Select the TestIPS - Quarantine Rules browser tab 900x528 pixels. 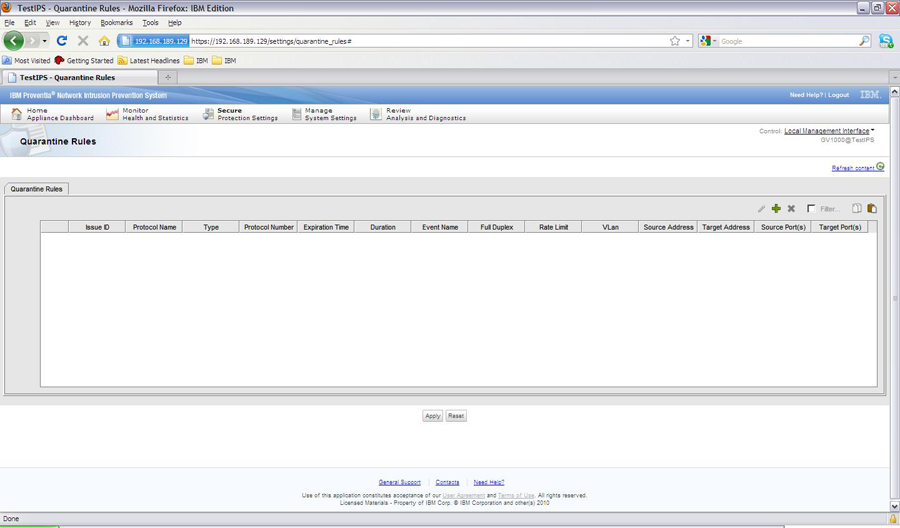[x=79, y=77]
